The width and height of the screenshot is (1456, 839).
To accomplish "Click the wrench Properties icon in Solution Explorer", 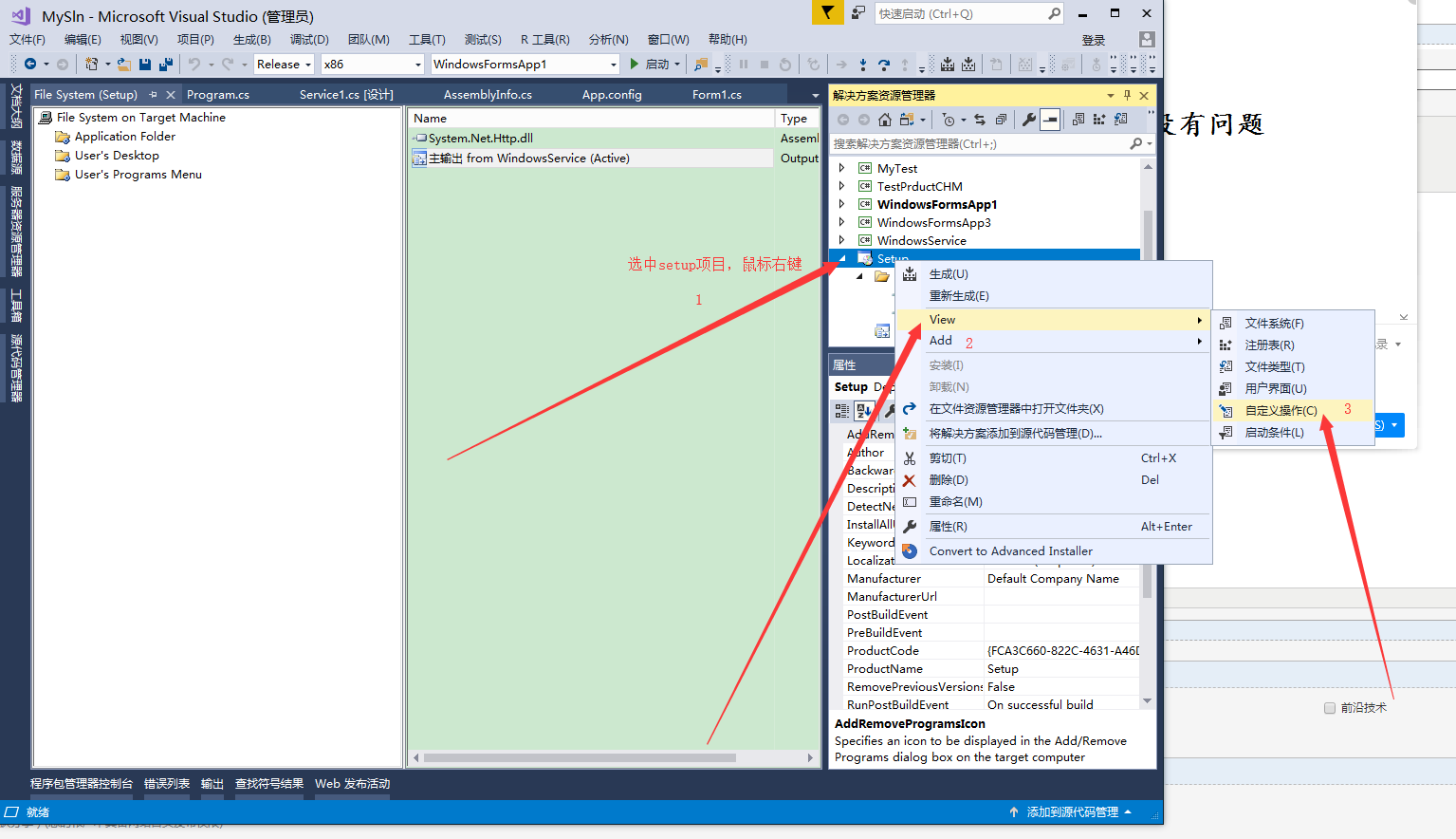I will (1028, 120).
